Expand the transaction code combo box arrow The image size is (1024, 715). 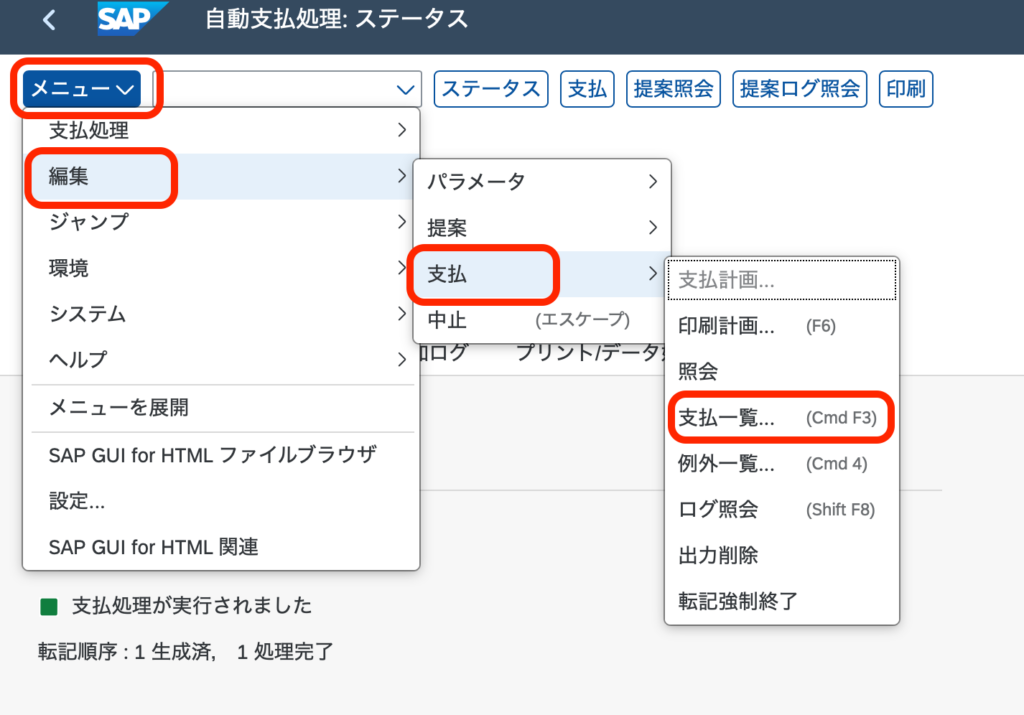[x=405, y=89]
